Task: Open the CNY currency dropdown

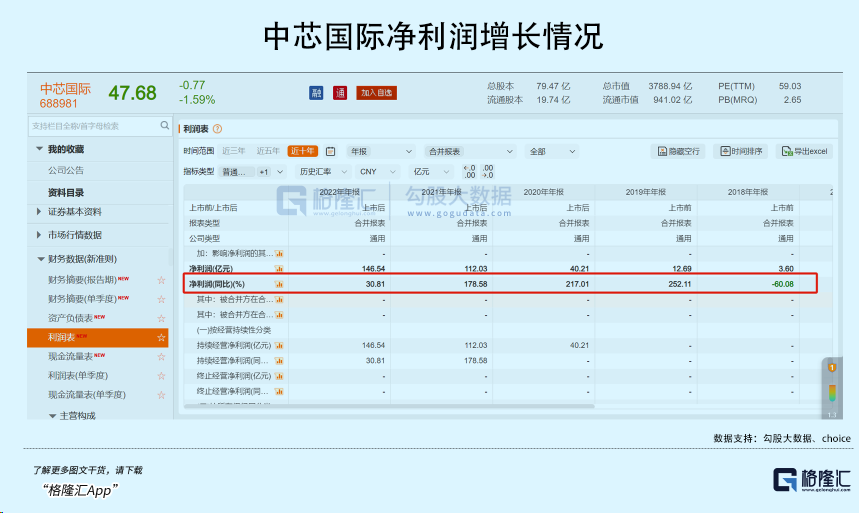Action: pos(377,172)
